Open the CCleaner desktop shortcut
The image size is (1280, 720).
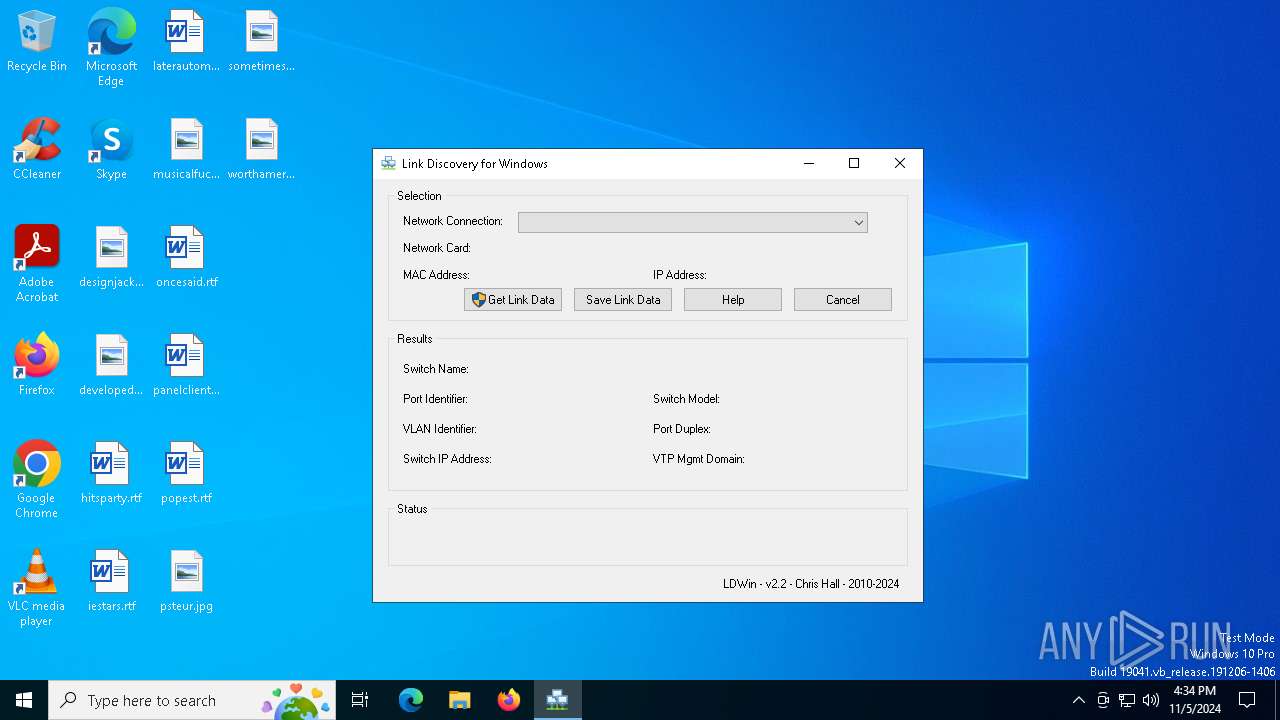37,150
